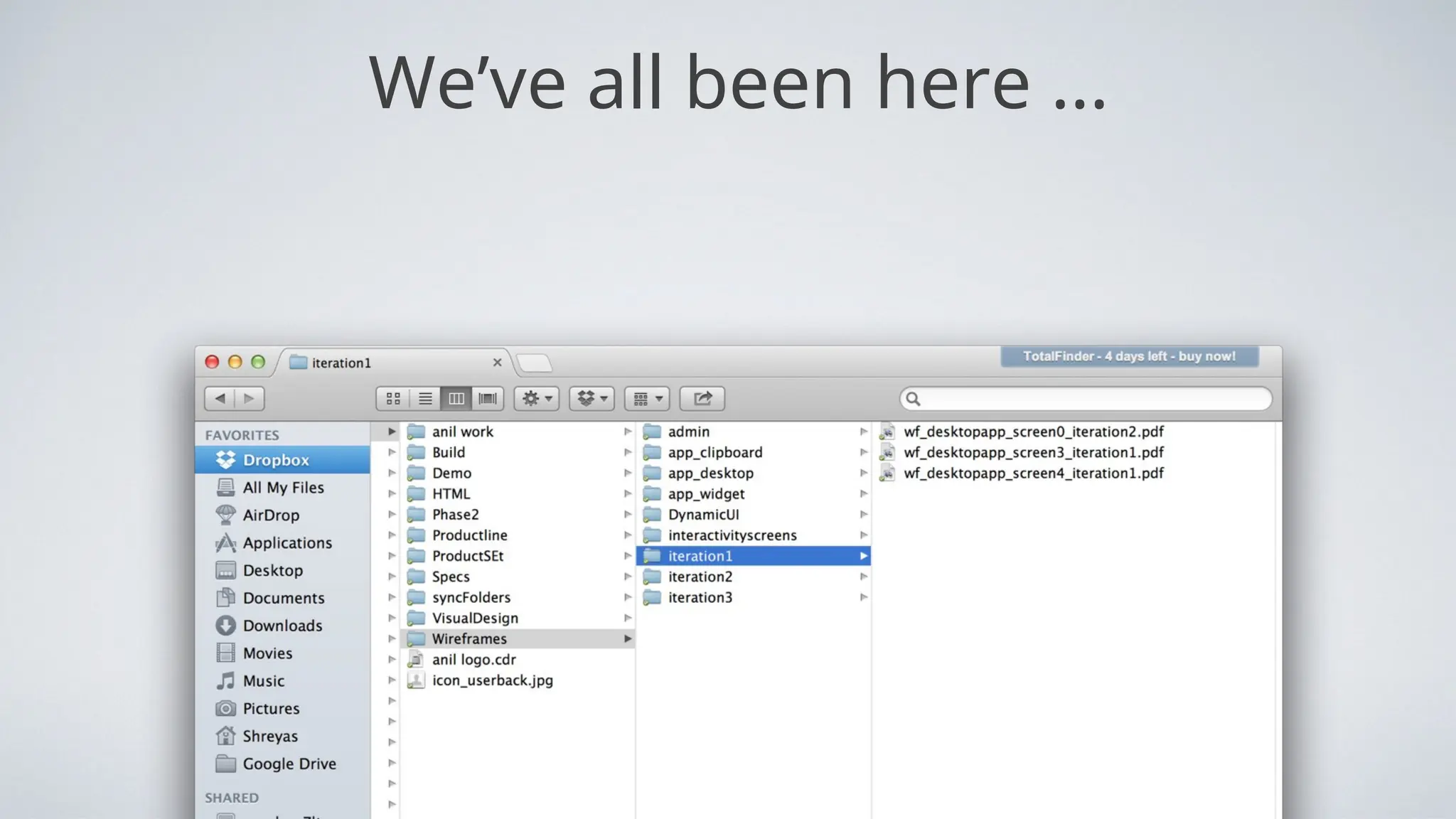Open the new empty tab
The width and height of the screenshot is (1456, 819).
[535, 363]
